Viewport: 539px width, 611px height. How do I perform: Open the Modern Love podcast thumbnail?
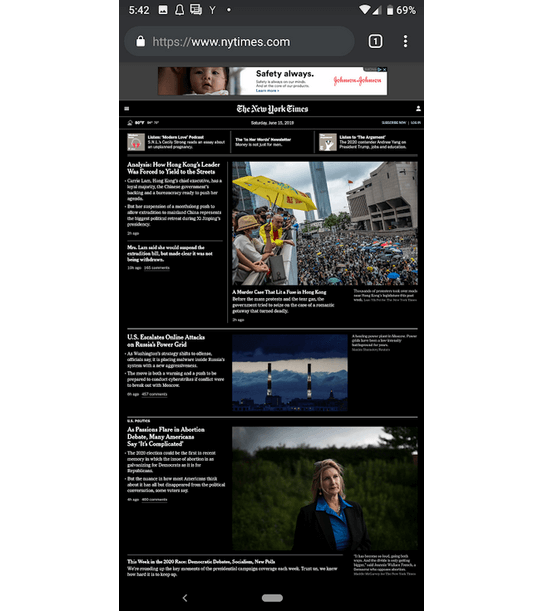click(x=136, y=142)
